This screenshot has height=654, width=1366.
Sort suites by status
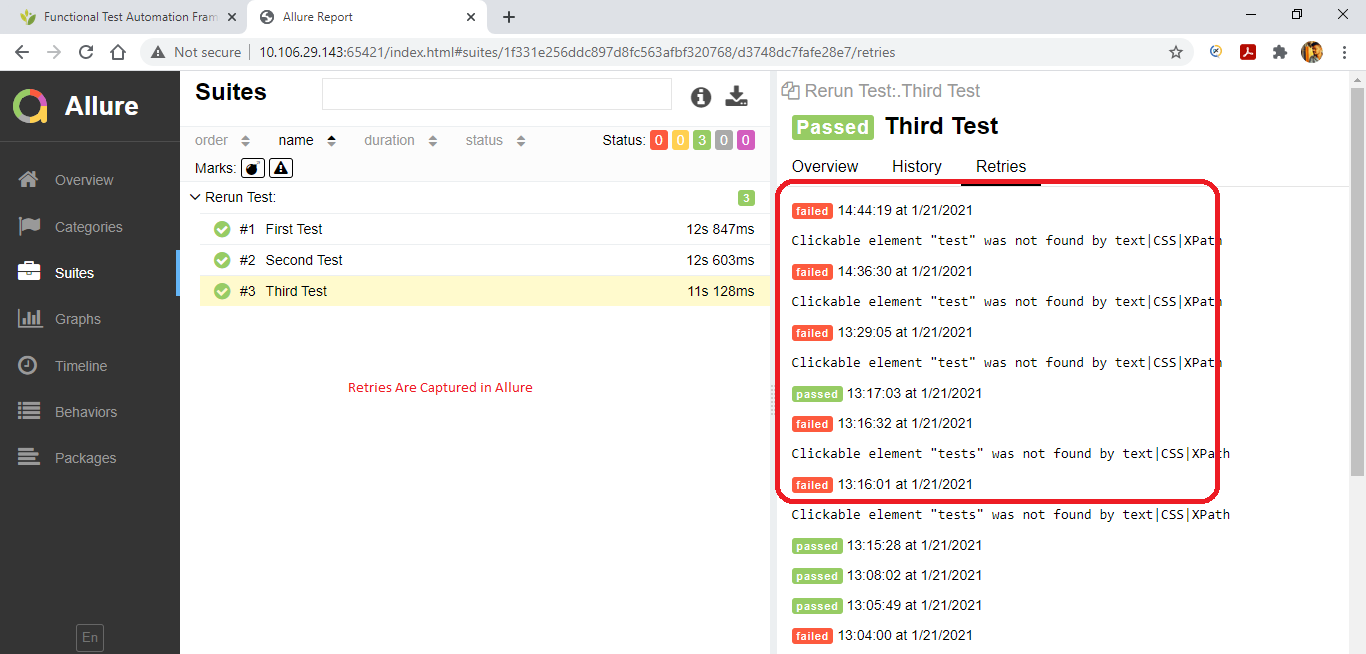(496, 140)
